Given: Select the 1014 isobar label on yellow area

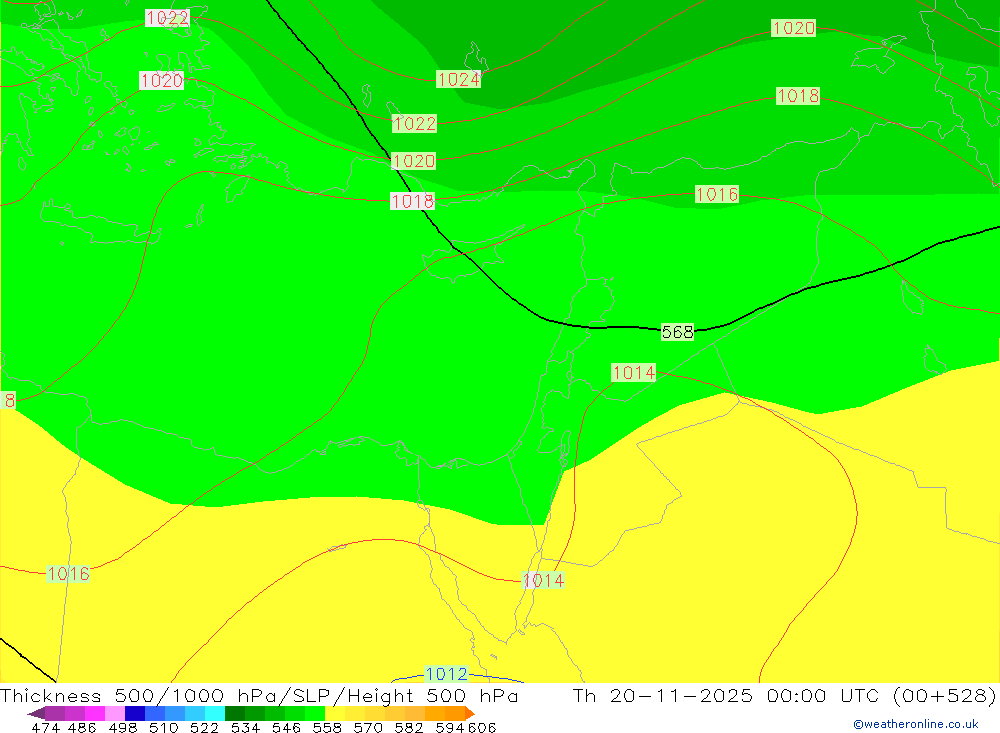Looking at the screenshot, I should click(543, 581).
